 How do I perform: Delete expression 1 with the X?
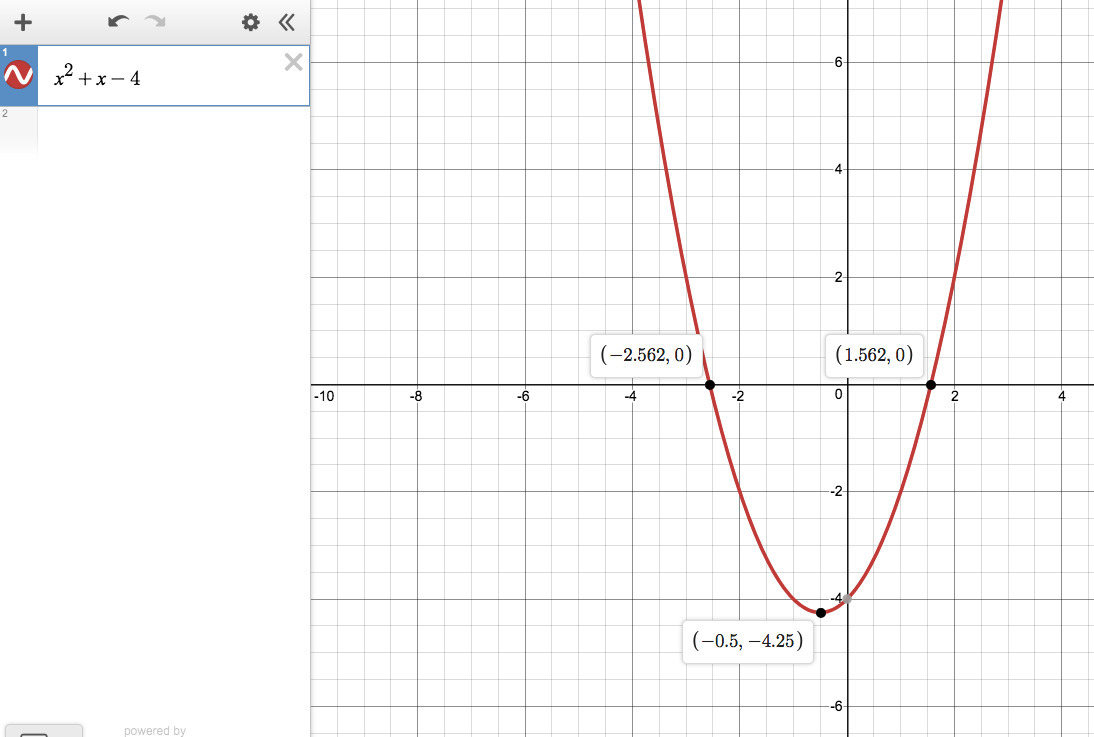point(294,62)
